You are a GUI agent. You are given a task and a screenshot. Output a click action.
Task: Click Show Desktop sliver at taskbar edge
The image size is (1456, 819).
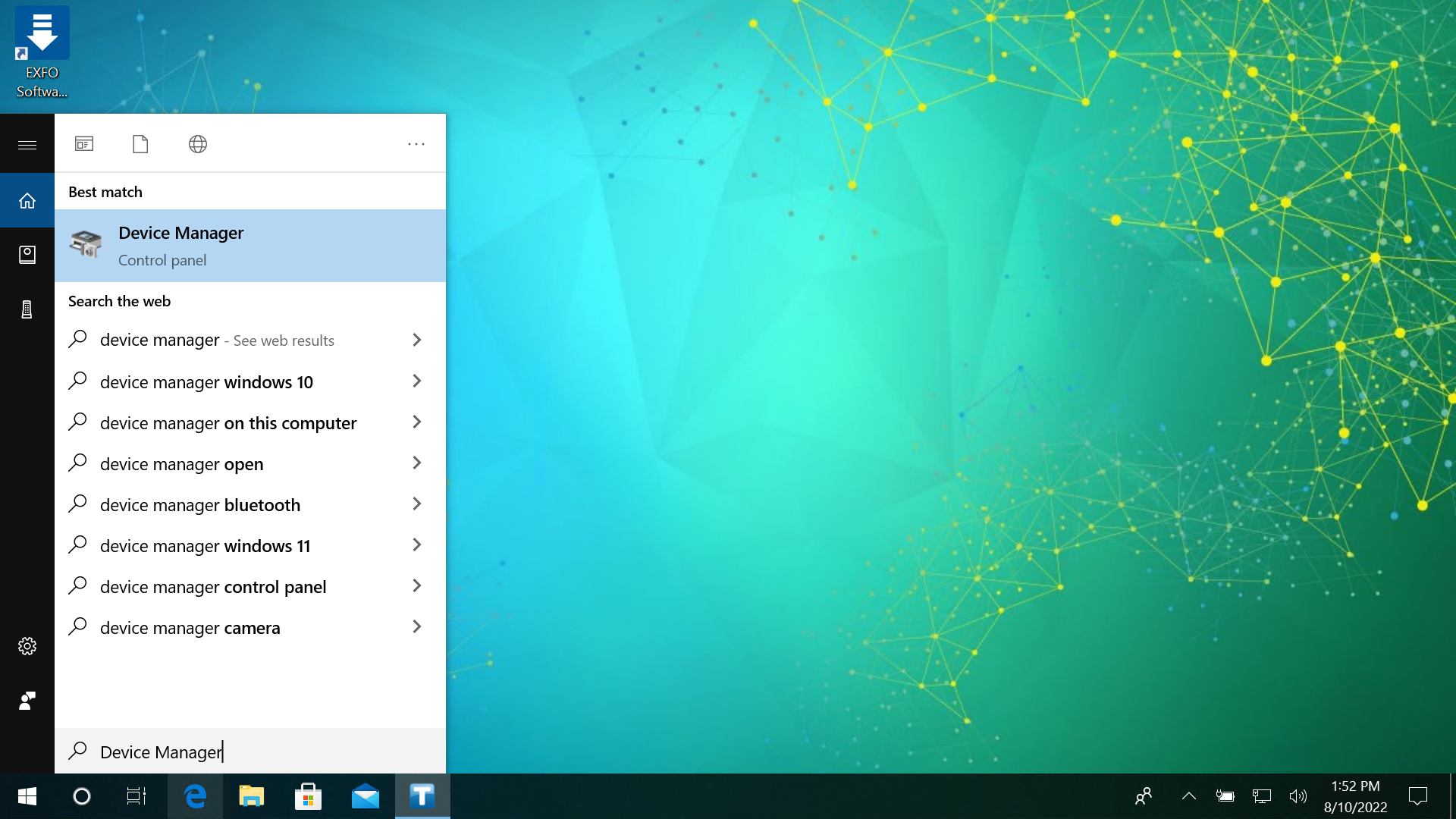tap(1452, 796)
